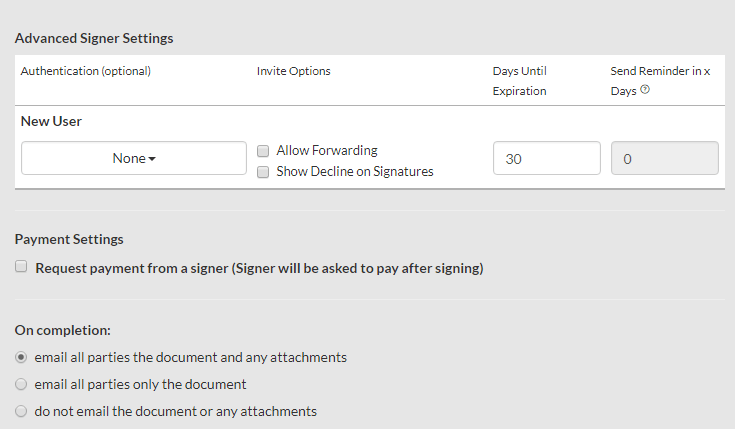The width and height of the screenshot is (735, 429).
Task: Click the Show Decline on Signatures label
Action: coord(355,172)
